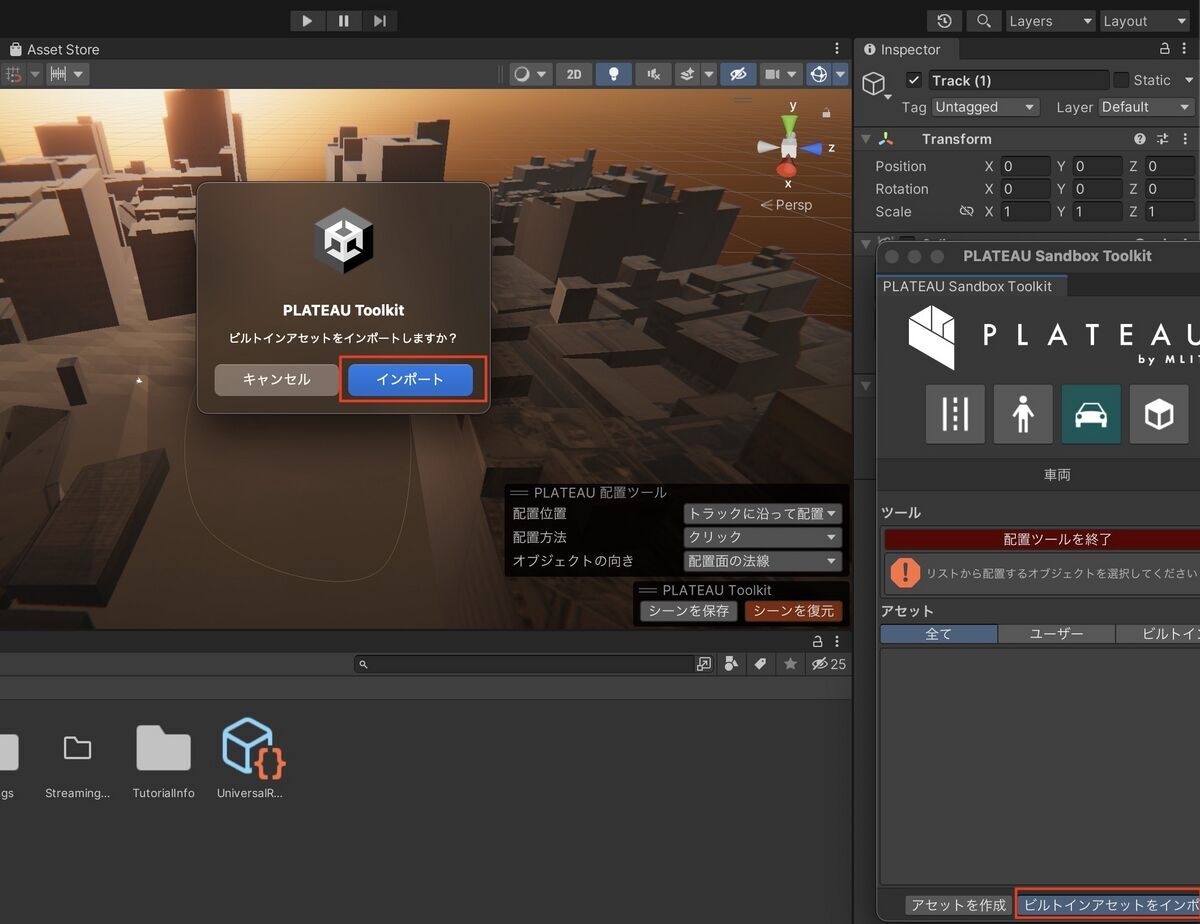Viewport: 1200px width, 924px height.
Task: Select the UniversalR... asset
Action: [250, 759]
